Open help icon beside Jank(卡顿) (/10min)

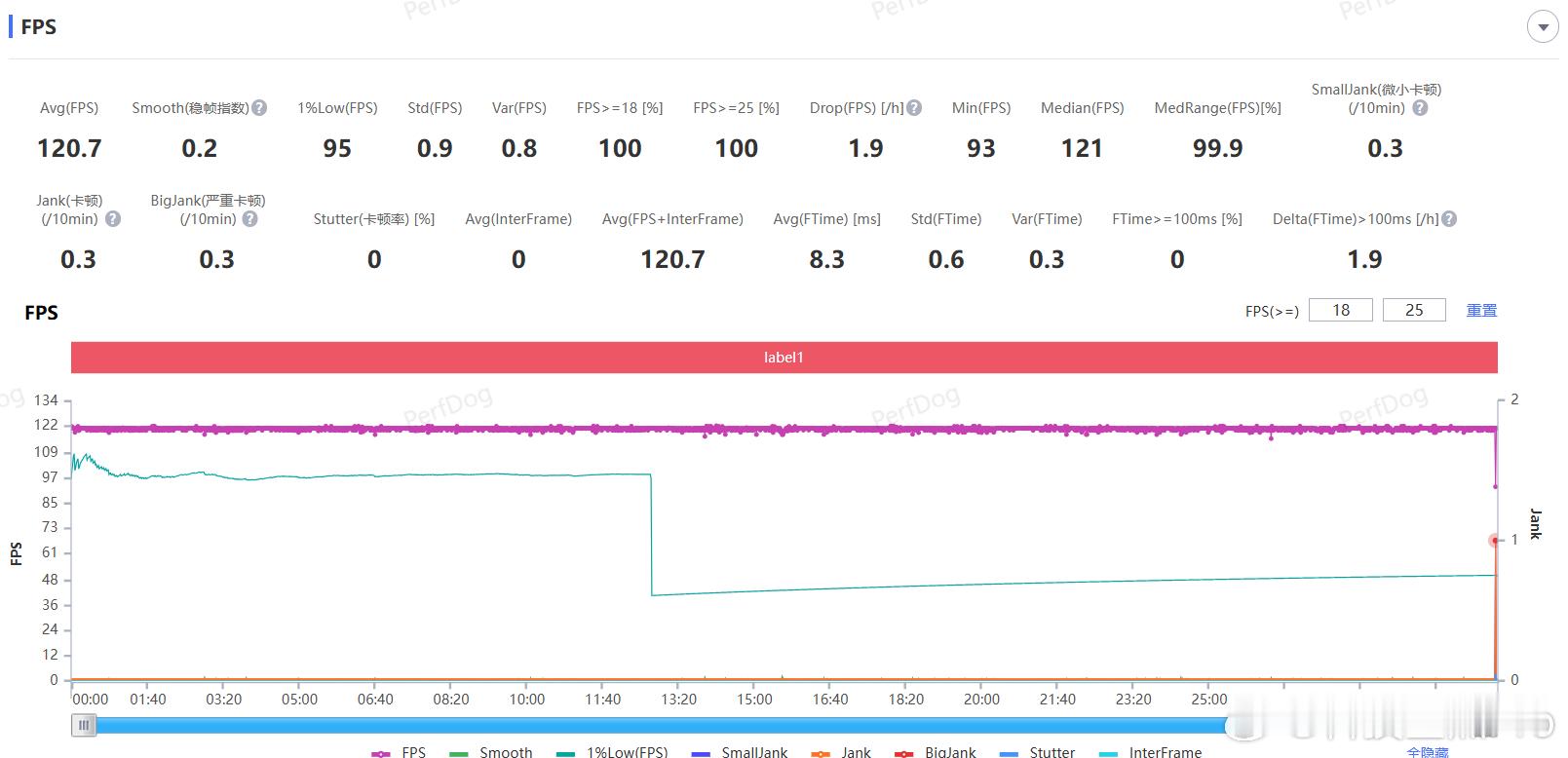[113, 219]
